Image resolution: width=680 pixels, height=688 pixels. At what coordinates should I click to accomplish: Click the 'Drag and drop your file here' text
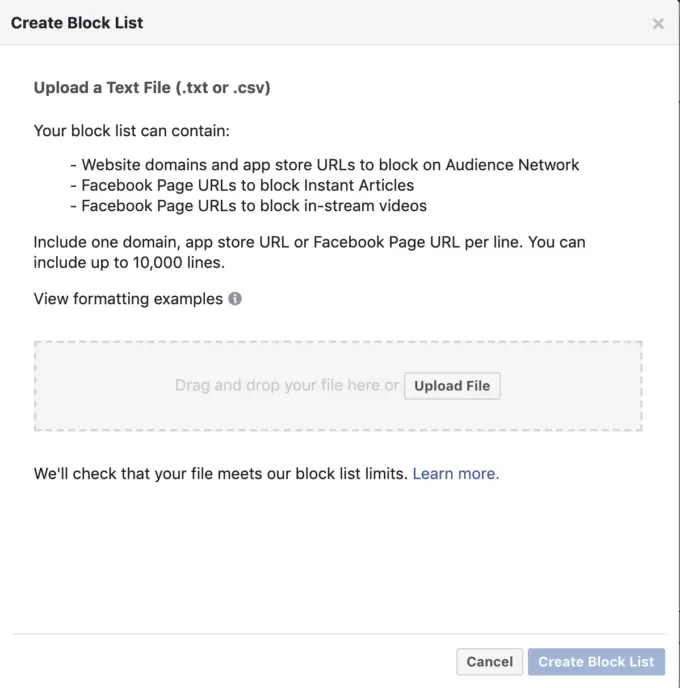(286, 386)
